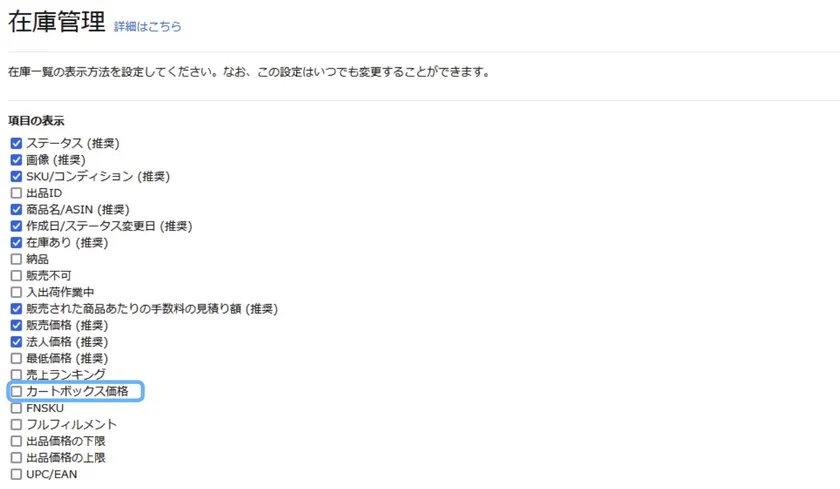Uncheck the 法人価格 (推奨) checkbox
Image resolution: width=840 pixels, height=489 pixels.
tap(16, 342)
